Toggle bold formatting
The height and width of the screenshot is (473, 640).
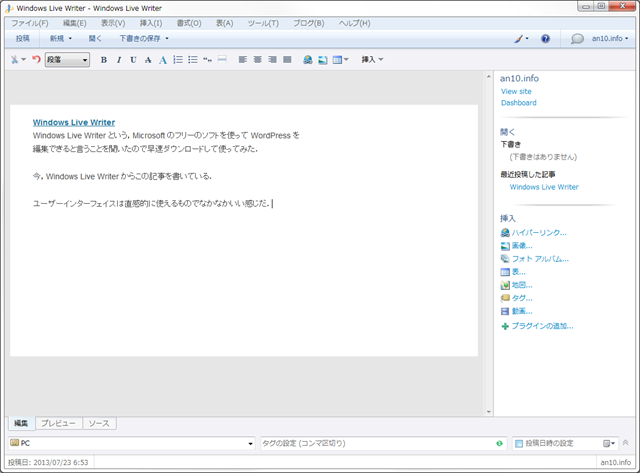[104, 60]
